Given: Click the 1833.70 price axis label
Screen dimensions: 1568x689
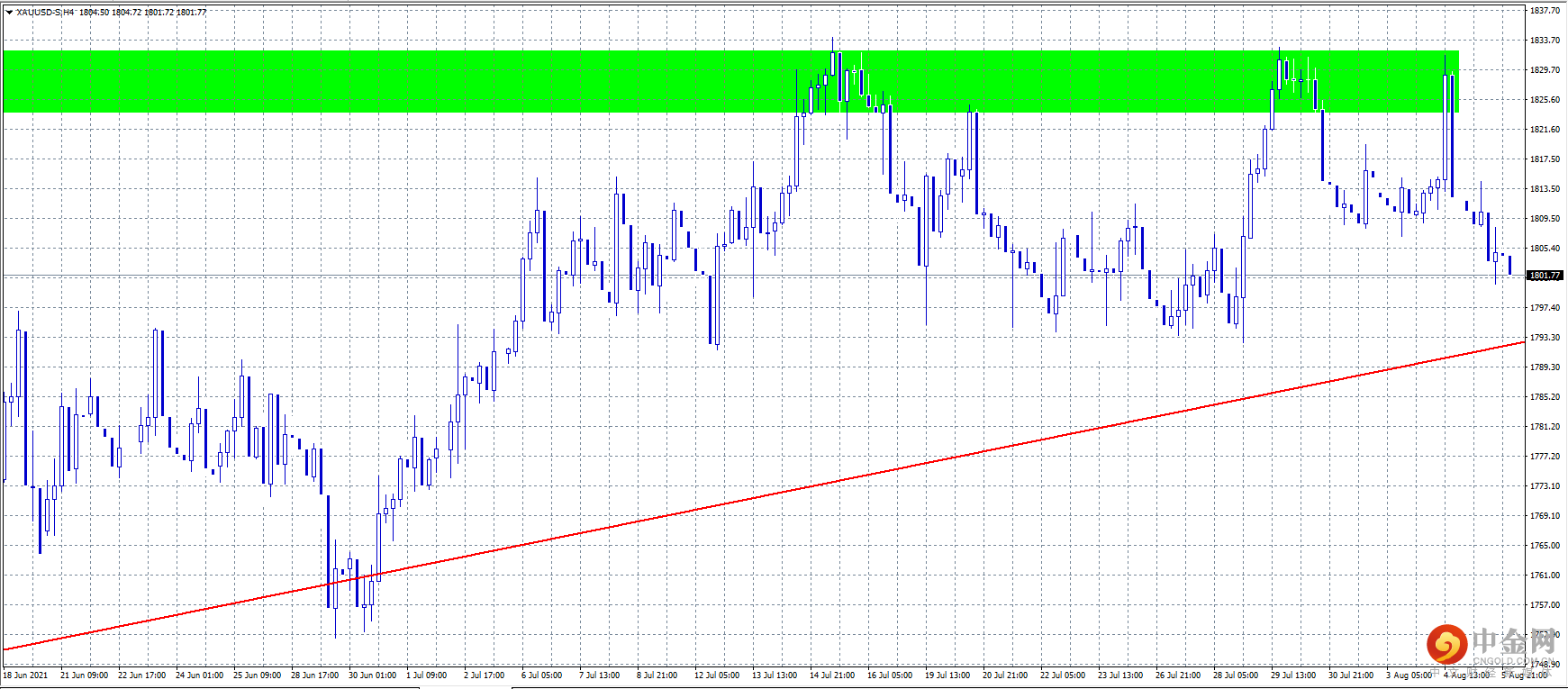Looking at the screenshot, I should (1545, 41).
